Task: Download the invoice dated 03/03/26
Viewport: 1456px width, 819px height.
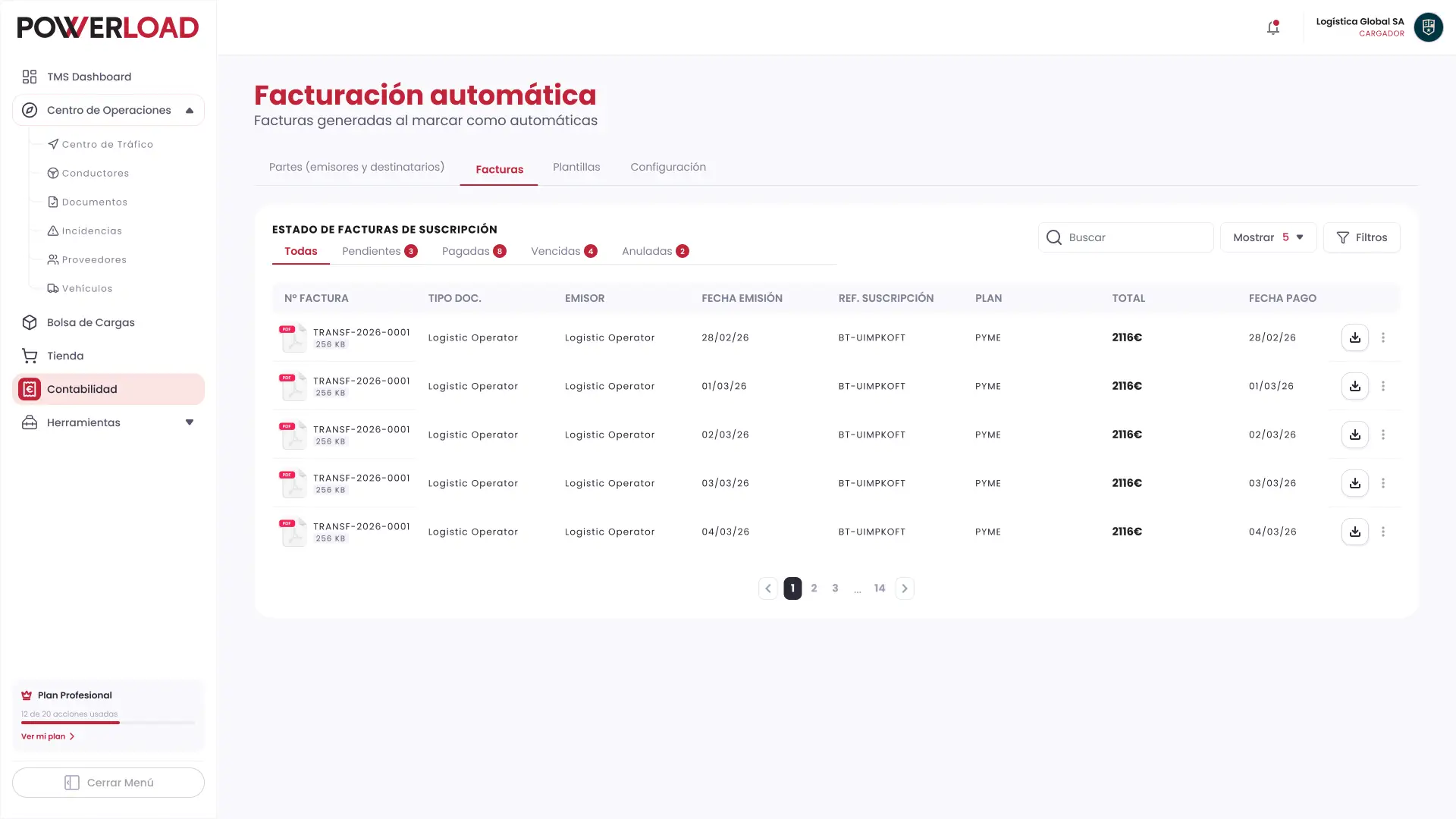Action: pos(1355,483)
